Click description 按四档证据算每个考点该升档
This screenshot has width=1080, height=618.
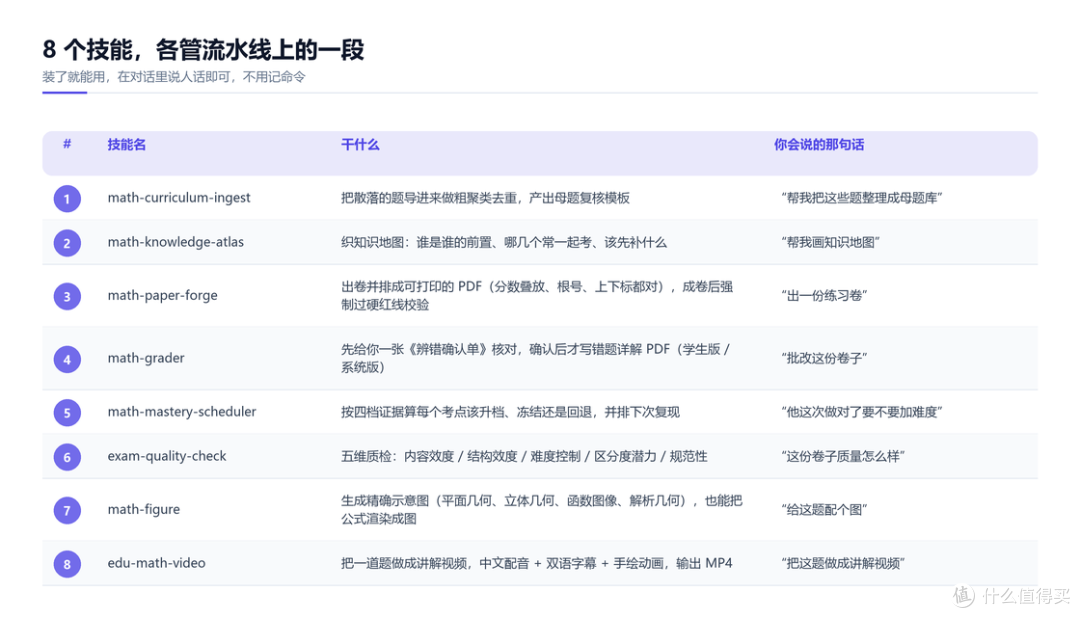click(422, 412)
